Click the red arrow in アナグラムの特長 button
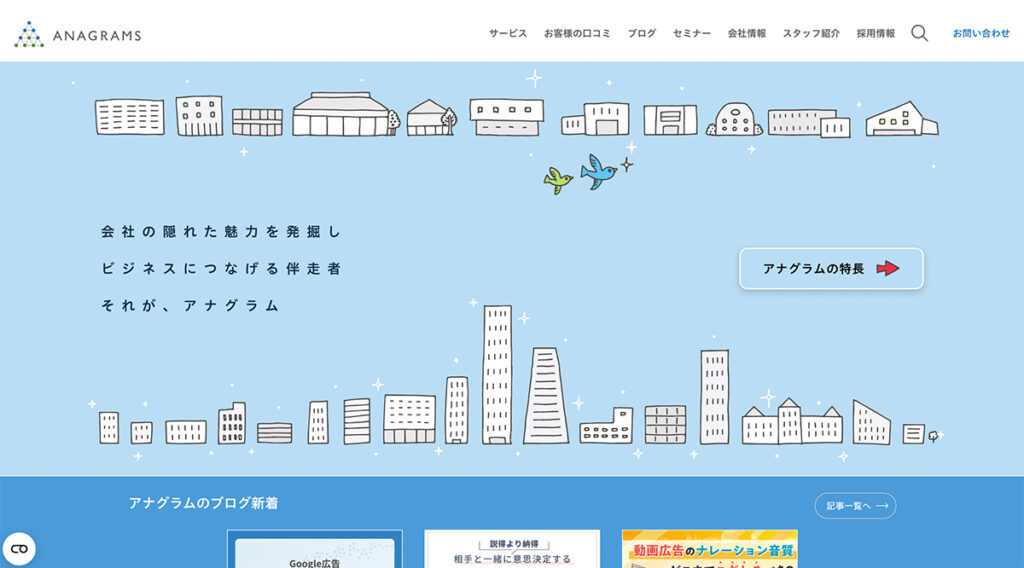Image resolution: width=1024 pixels, height=568 pixels. [x=888, y=268]
